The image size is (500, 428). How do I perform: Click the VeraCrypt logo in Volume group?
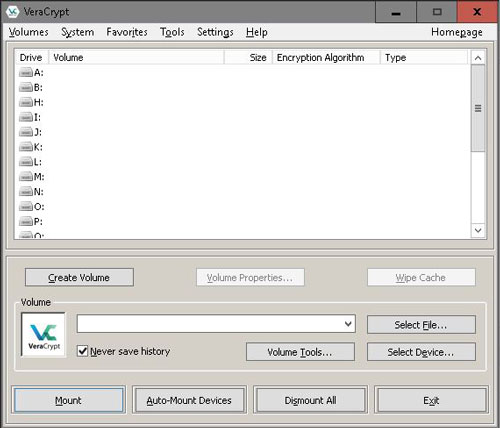[x=44, y=335]
